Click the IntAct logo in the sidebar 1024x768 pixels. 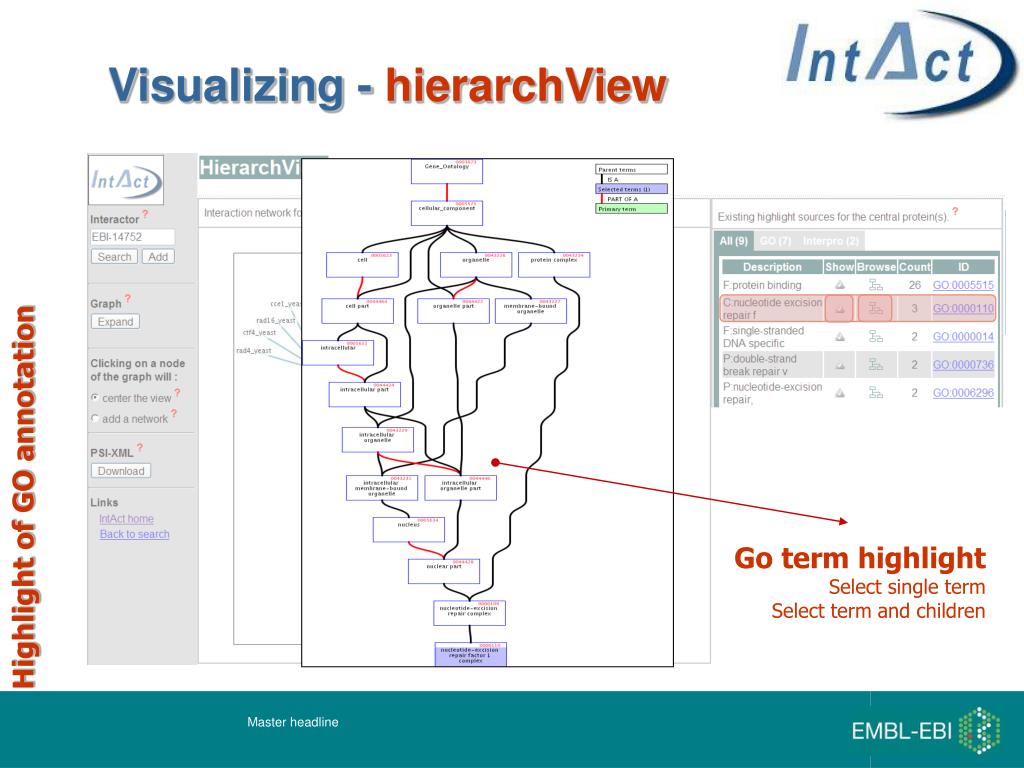click(125, 180)
